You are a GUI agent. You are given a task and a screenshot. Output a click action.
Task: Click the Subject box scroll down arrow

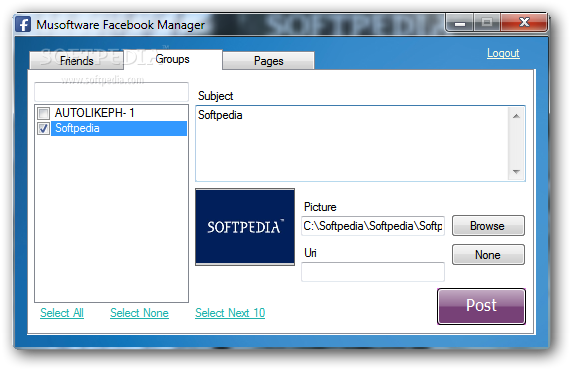(516, 172)
